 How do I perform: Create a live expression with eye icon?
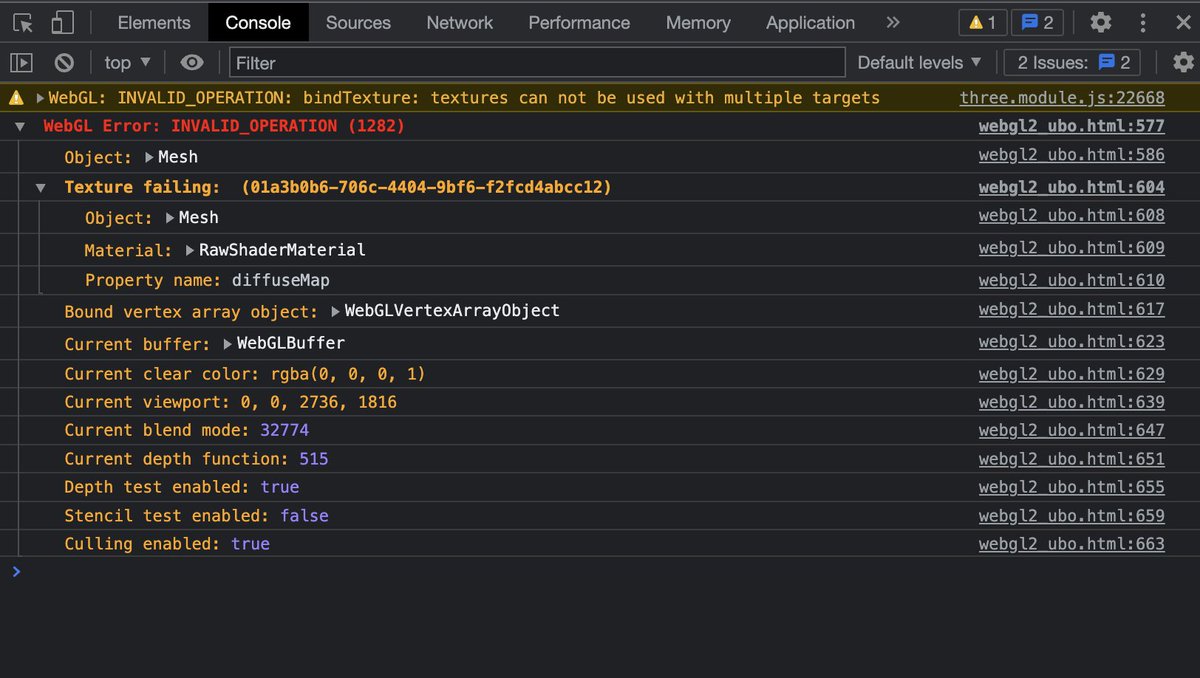(x=192, y=62)
